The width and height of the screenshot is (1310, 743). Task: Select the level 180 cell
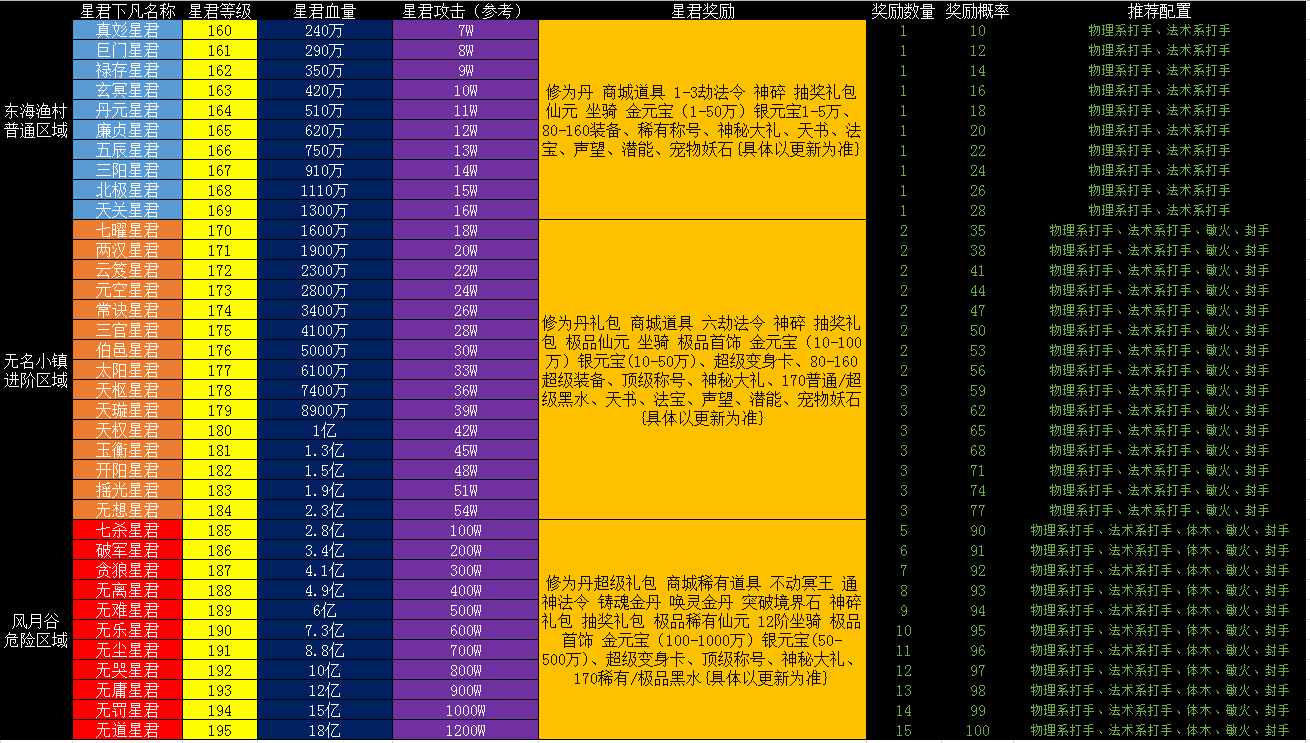point(220,430)
